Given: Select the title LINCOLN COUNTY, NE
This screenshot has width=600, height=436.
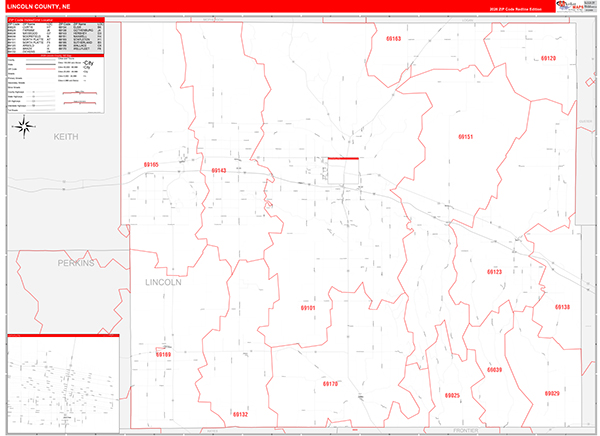Looking at the screenshot, I should [x=39, y=7].
